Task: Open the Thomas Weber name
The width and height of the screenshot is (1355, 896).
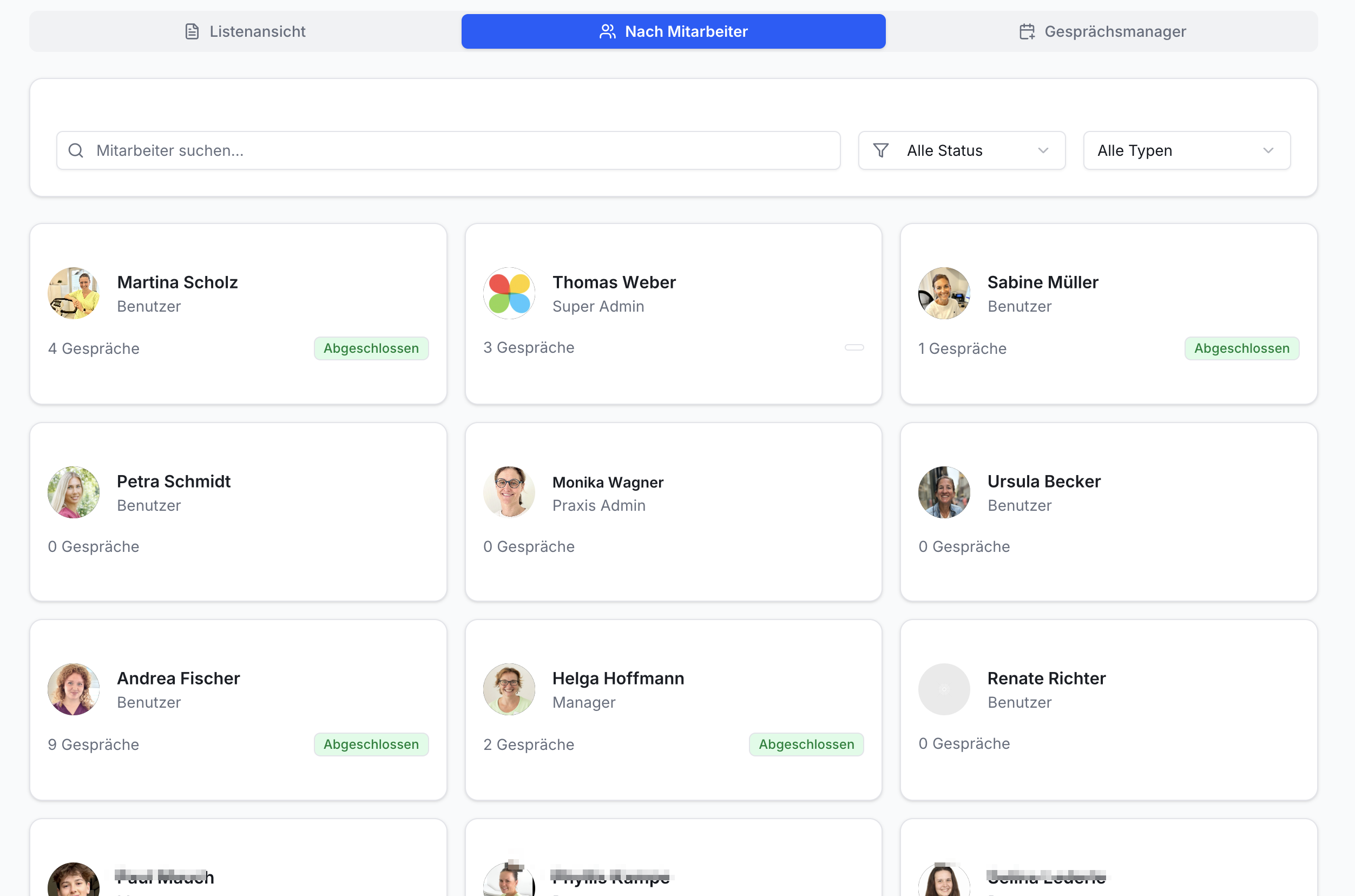Action: click(614, 282)
